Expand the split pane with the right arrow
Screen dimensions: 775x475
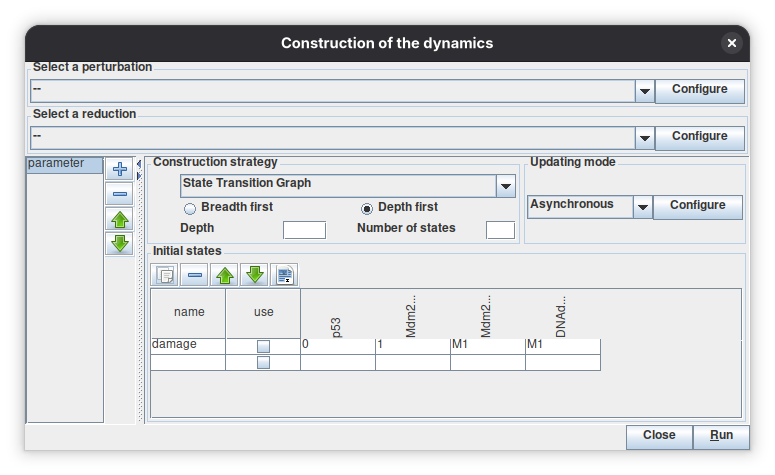click(139, 175)
